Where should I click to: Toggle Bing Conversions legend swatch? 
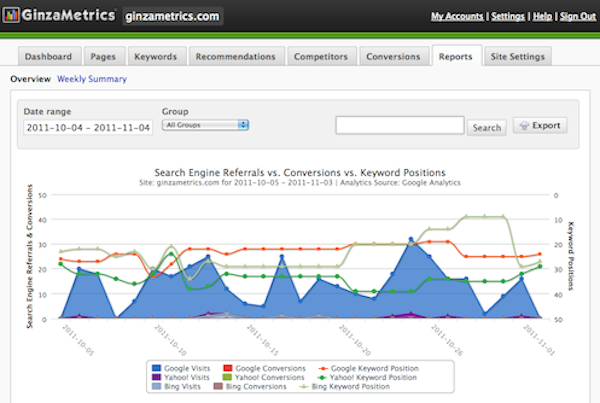(218, 387)
